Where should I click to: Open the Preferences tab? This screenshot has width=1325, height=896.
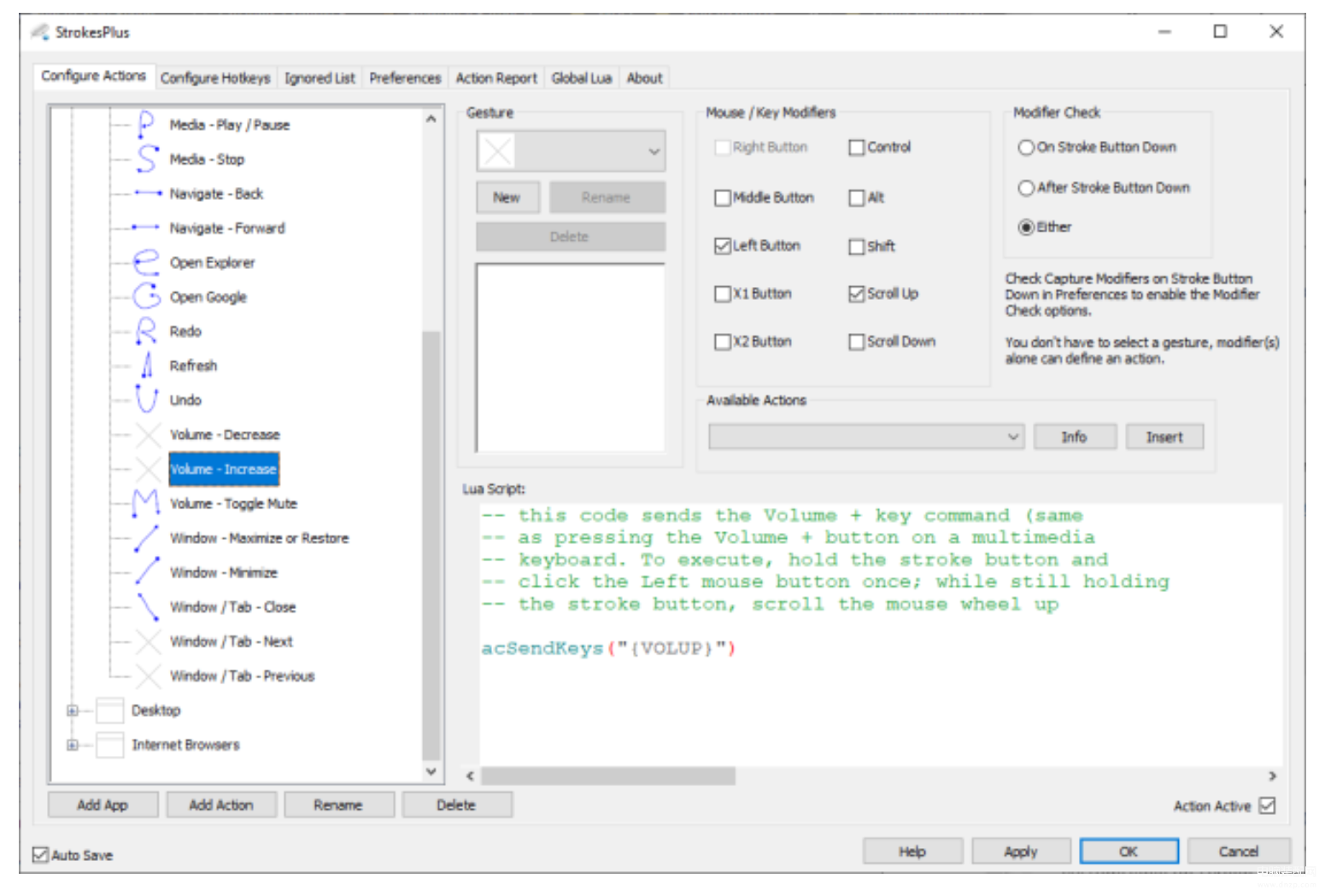pyautogui.click(x=405, y=78)
